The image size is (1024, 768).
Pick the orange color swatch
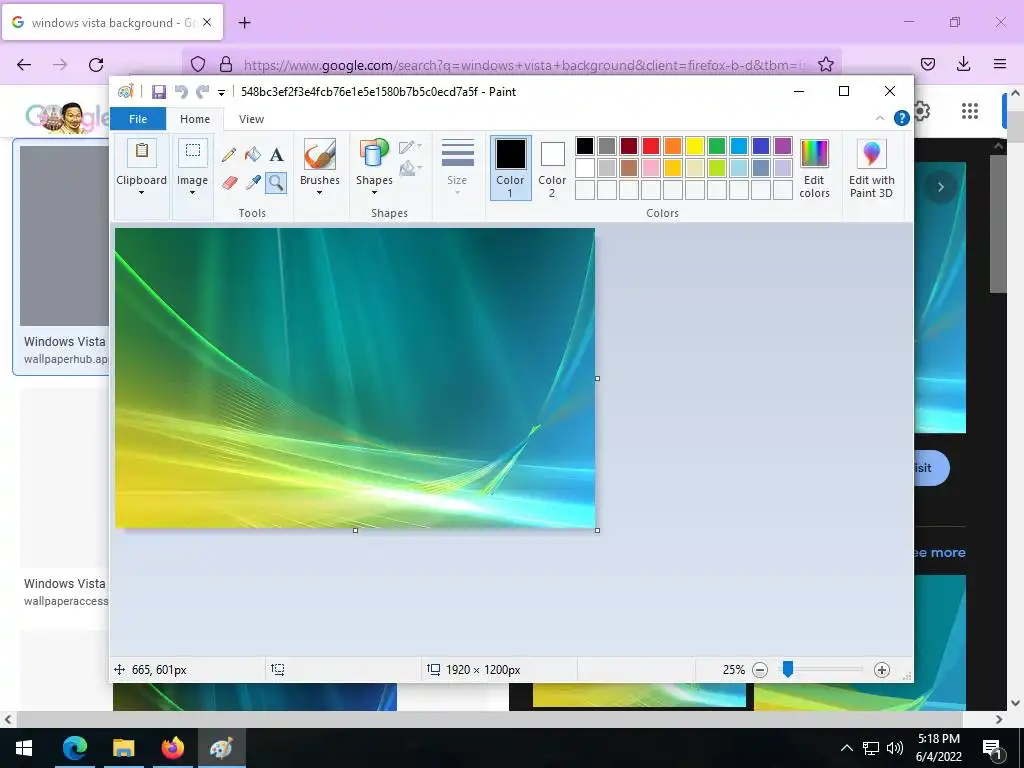tap(673, 146)
